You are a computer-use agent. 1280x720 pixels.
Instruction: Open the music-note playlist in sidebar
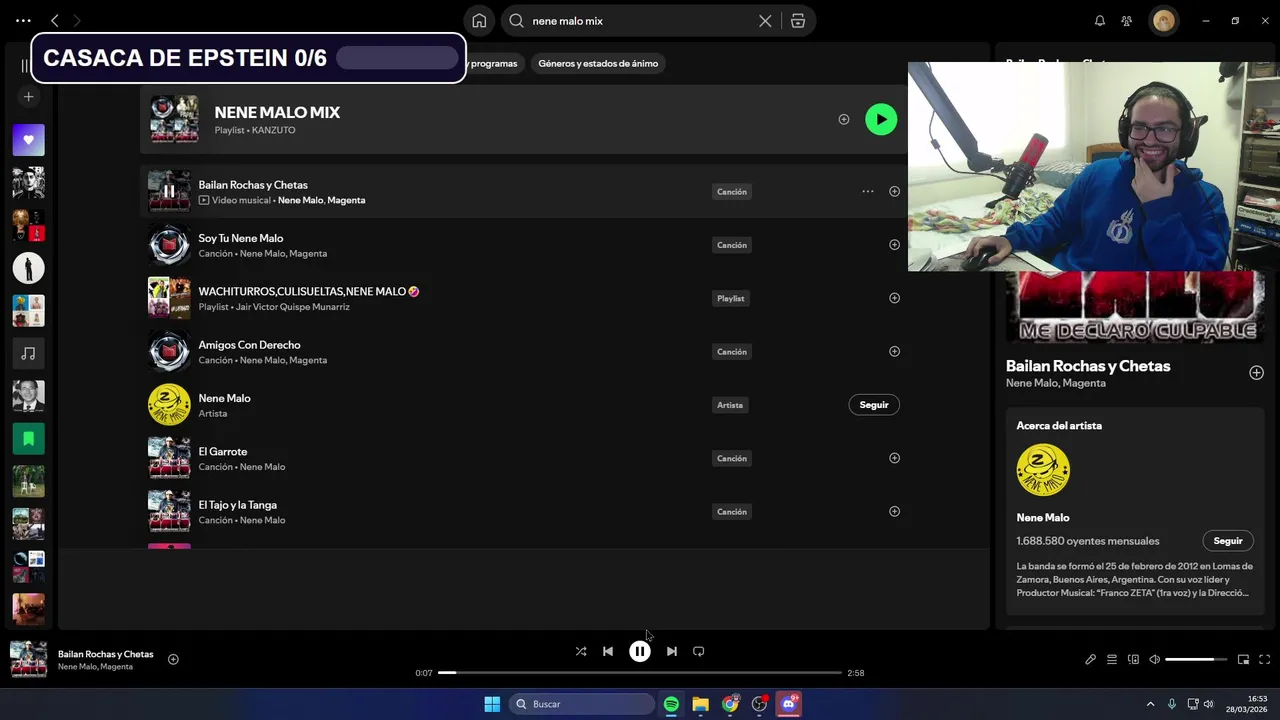click(28, 353)
